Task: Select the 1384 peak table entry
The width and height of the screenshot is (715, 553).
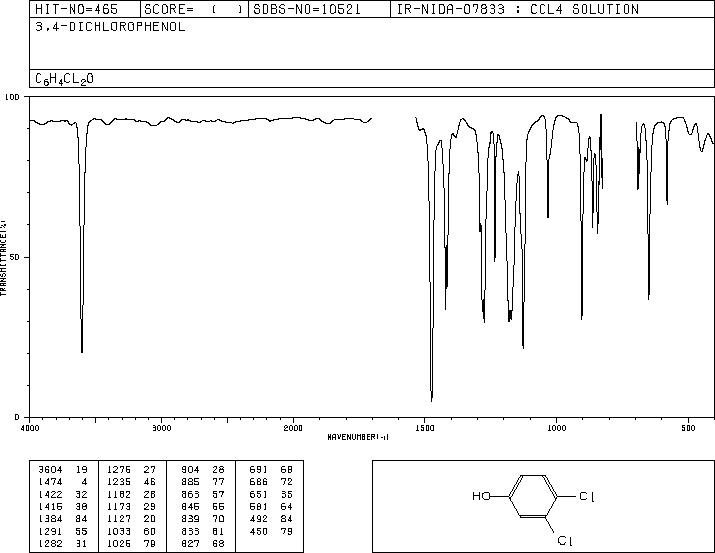Action: coord(63,519)
